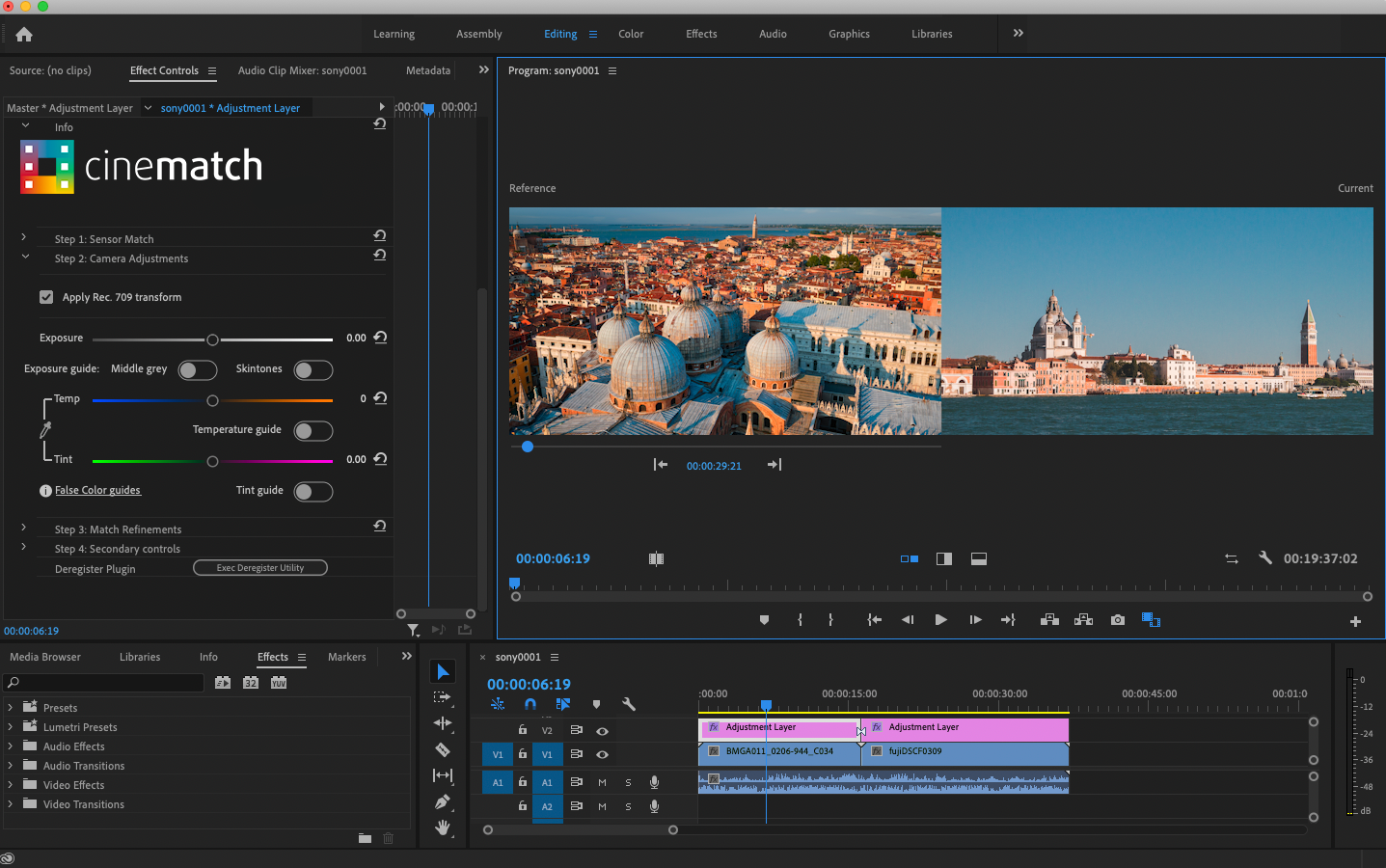Expand the Presets folder

point(11,707)
